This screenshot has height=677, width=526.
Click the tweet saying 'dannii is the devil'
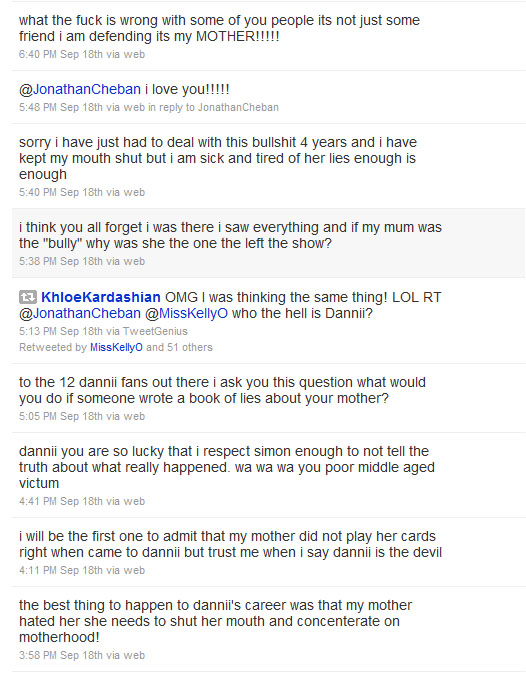269,552
